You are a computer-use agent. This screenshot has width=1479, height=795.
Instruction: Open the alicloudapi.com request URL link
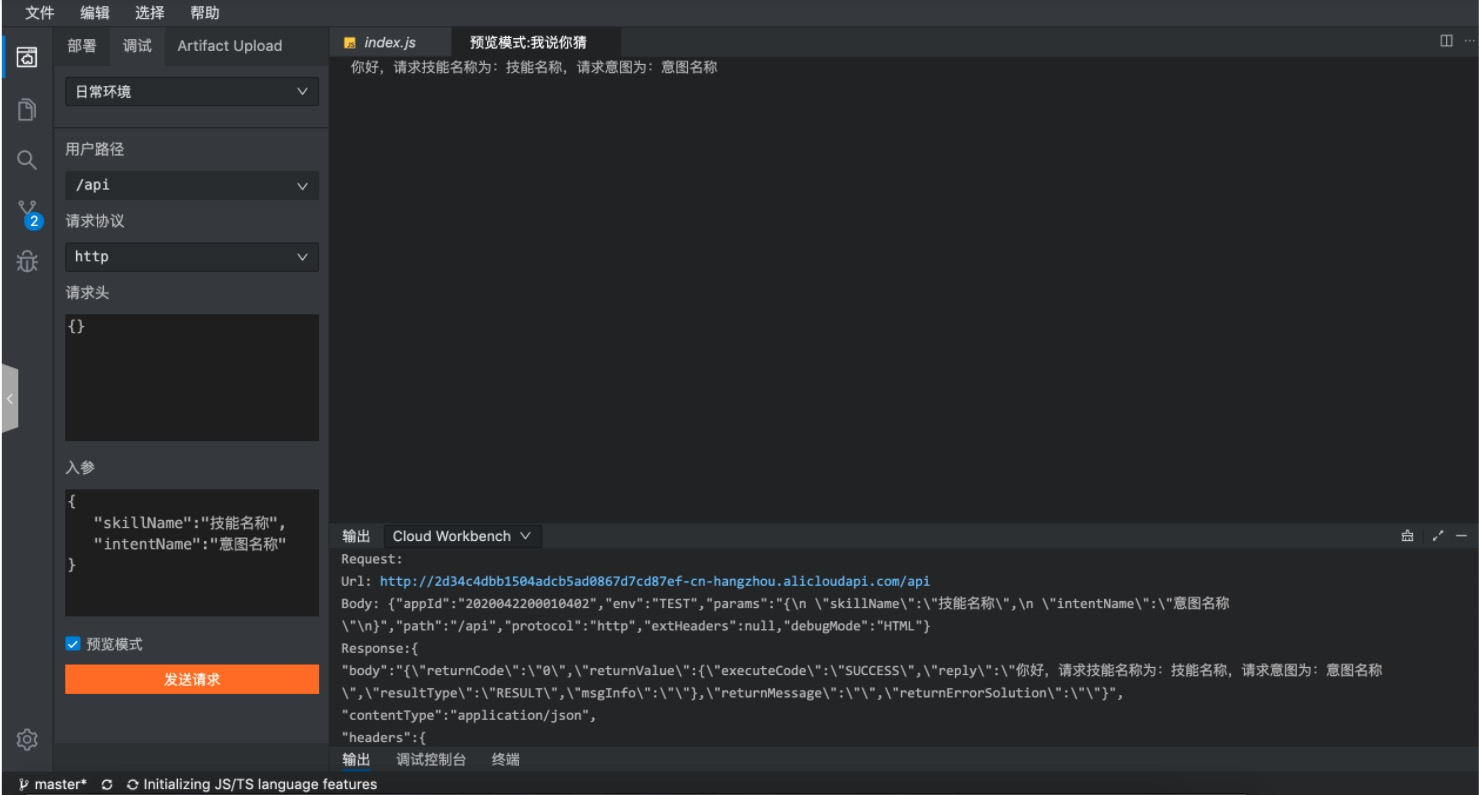656,581
